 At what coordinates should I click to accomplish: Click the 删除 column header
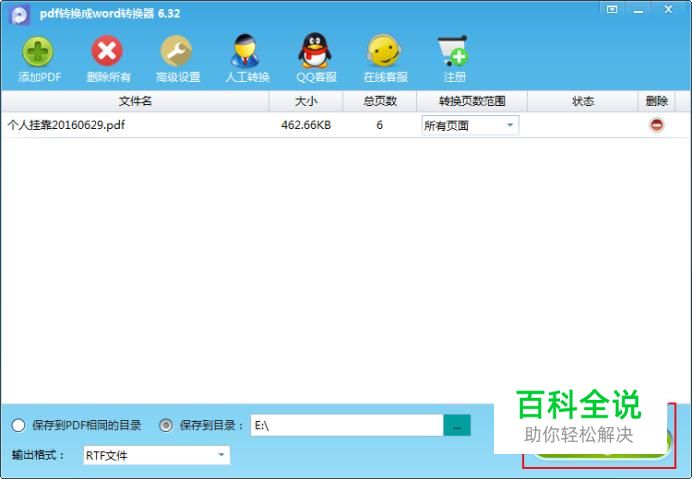pyautogui.click(x=656, y=102)
